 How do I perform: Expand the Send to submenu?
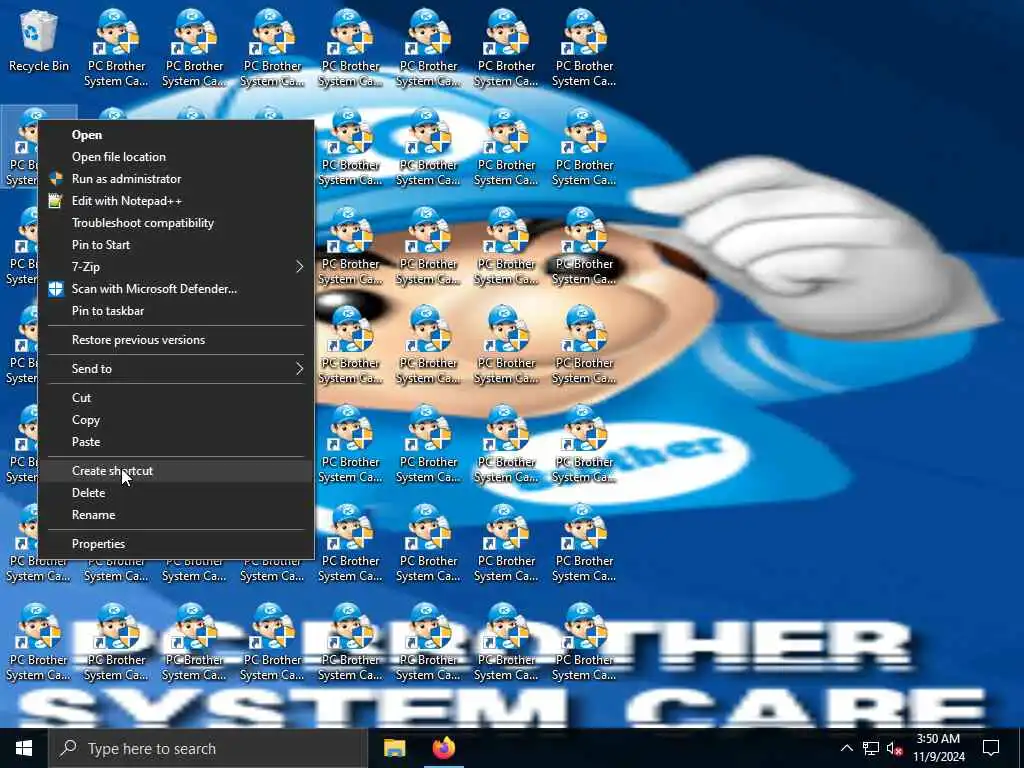point(176,369)
